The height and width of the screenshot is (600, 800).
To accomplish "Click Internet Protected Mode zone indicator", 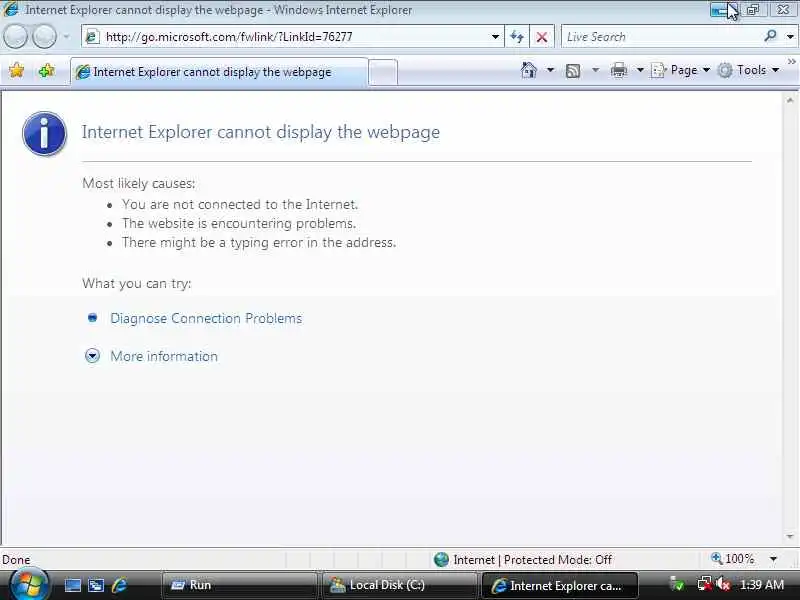I will click(523, 560).
